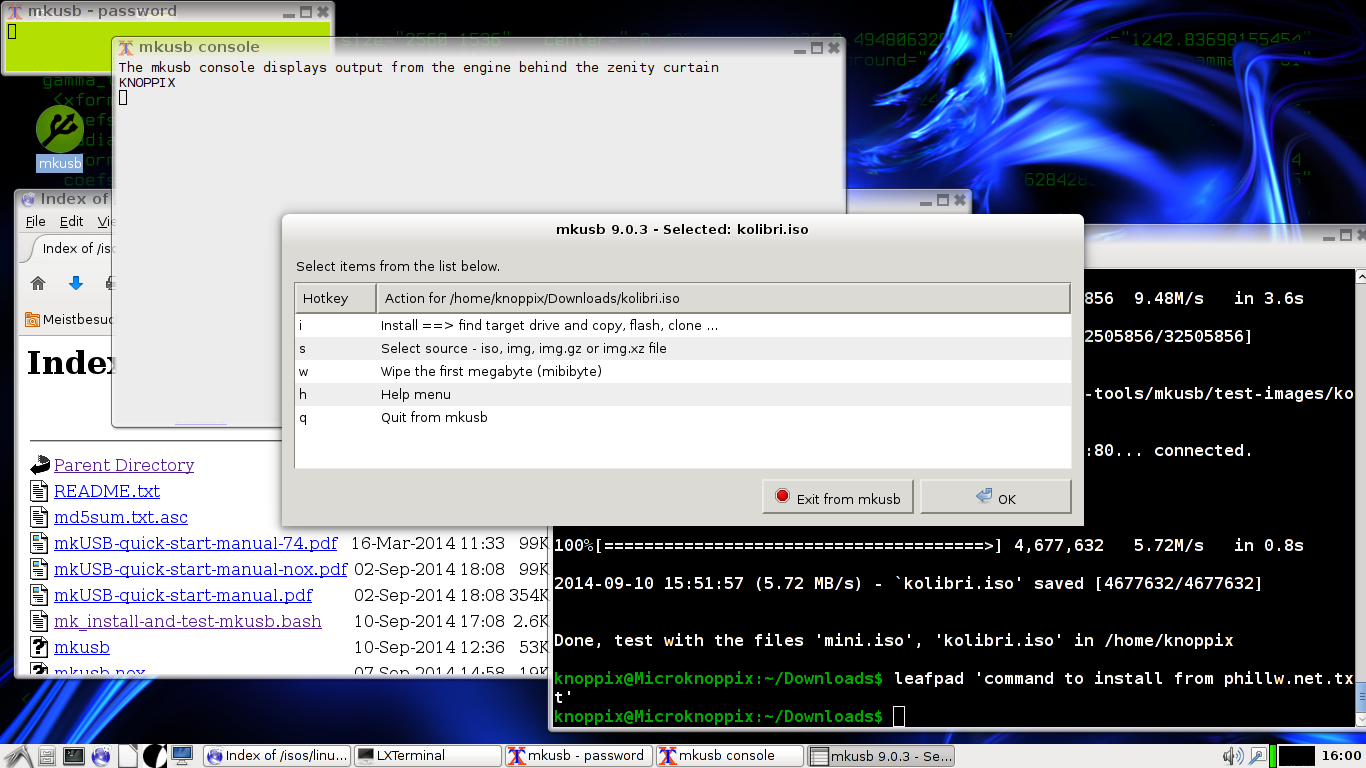Screen dimensions: 1366x768
Task: Click the file icon beside README.txt
Action: [39, 491]
